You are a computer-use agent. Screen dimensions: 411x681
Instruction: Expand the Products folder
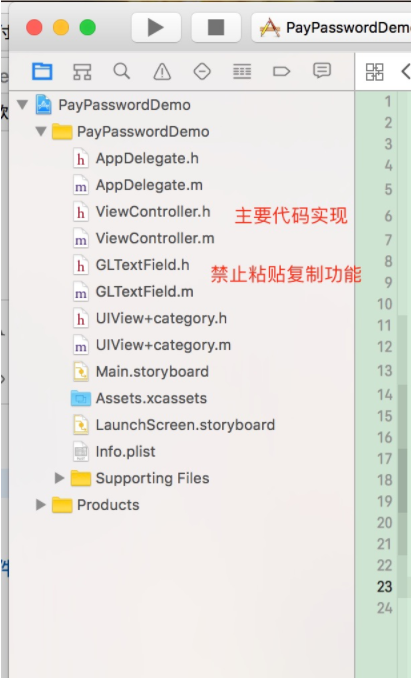point(41,505)
